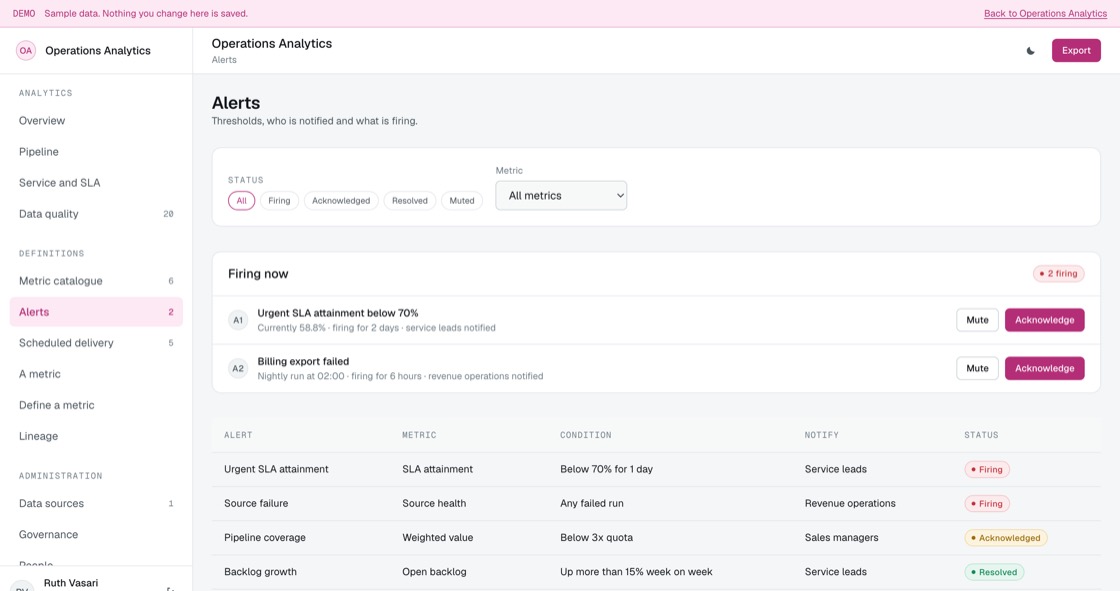Image resolution: width=1120 pixels, height=591 pixels.
Task: Filter alerts by Firing status
Action: click(x=279, y=201)
